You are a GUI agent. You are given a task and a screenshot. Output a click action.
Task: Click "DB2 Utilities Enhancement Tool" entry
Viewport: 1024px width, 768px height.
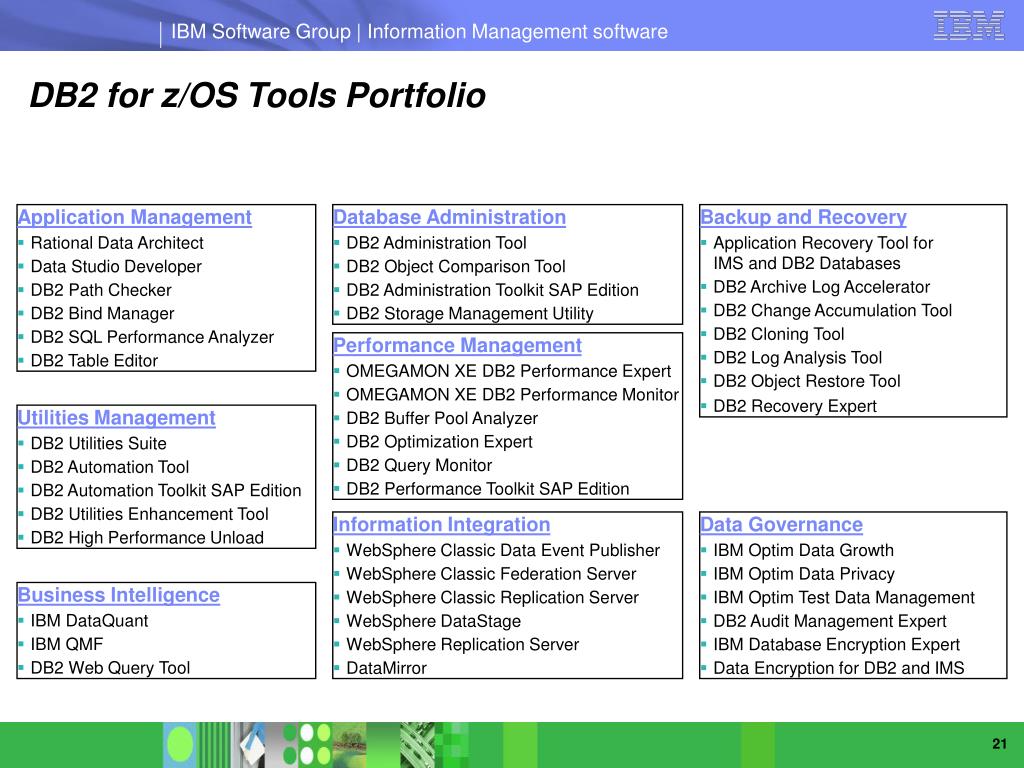(150, 514)
